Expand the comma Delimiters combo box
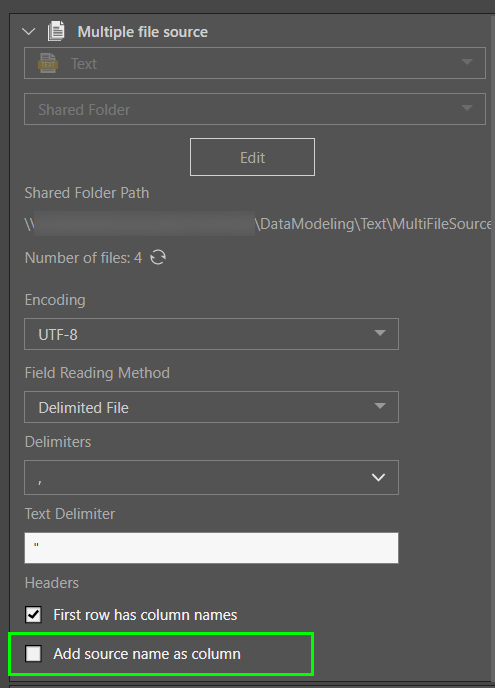Viewport: 495px width, 688px height. [x=212, y=477]
